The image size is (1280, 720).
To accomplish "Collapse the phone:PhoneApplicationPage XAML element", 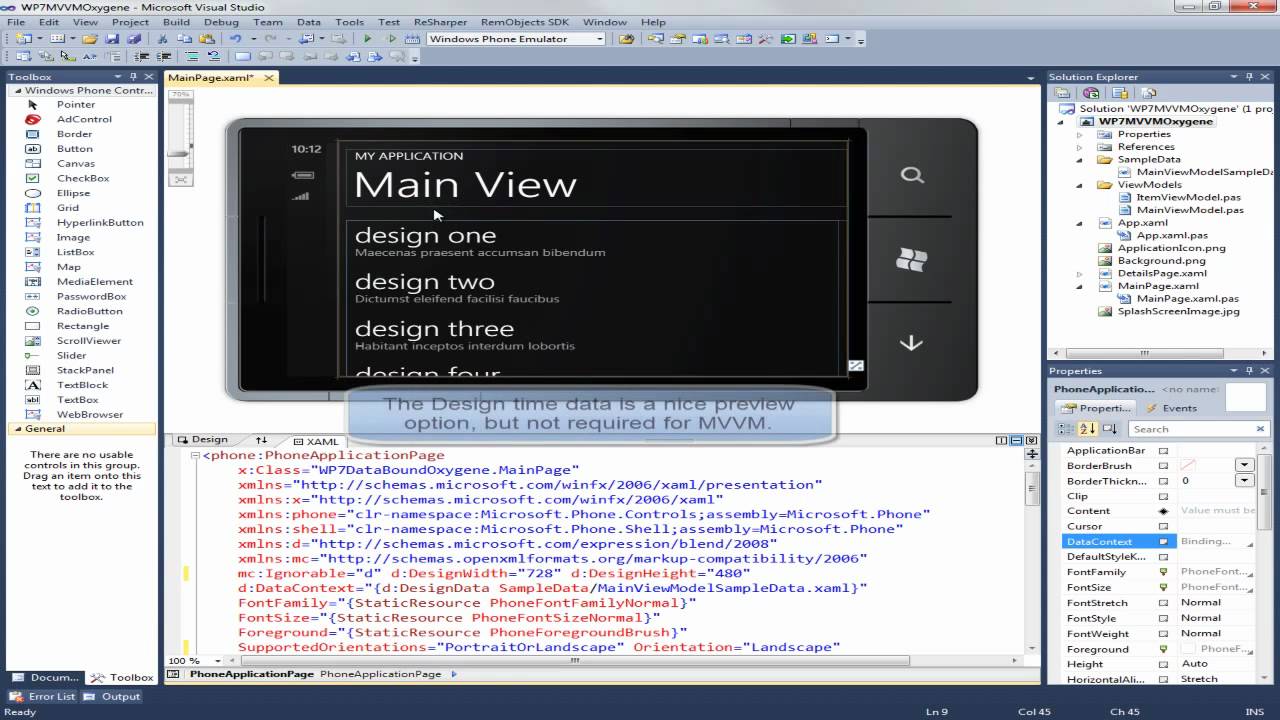I will point(193,455).
